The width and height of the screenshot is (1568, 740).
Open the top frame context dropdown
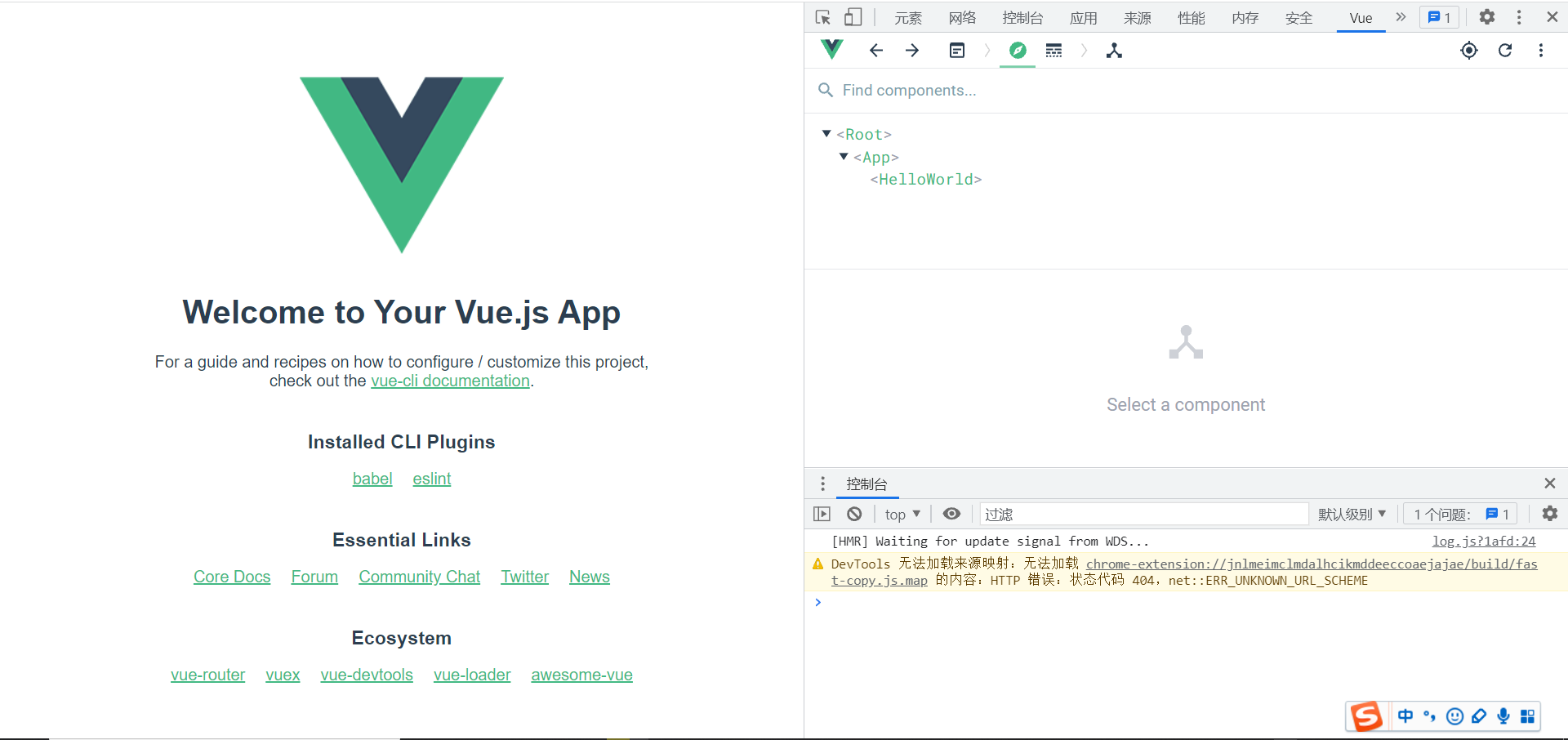click(x=902, y=514)
